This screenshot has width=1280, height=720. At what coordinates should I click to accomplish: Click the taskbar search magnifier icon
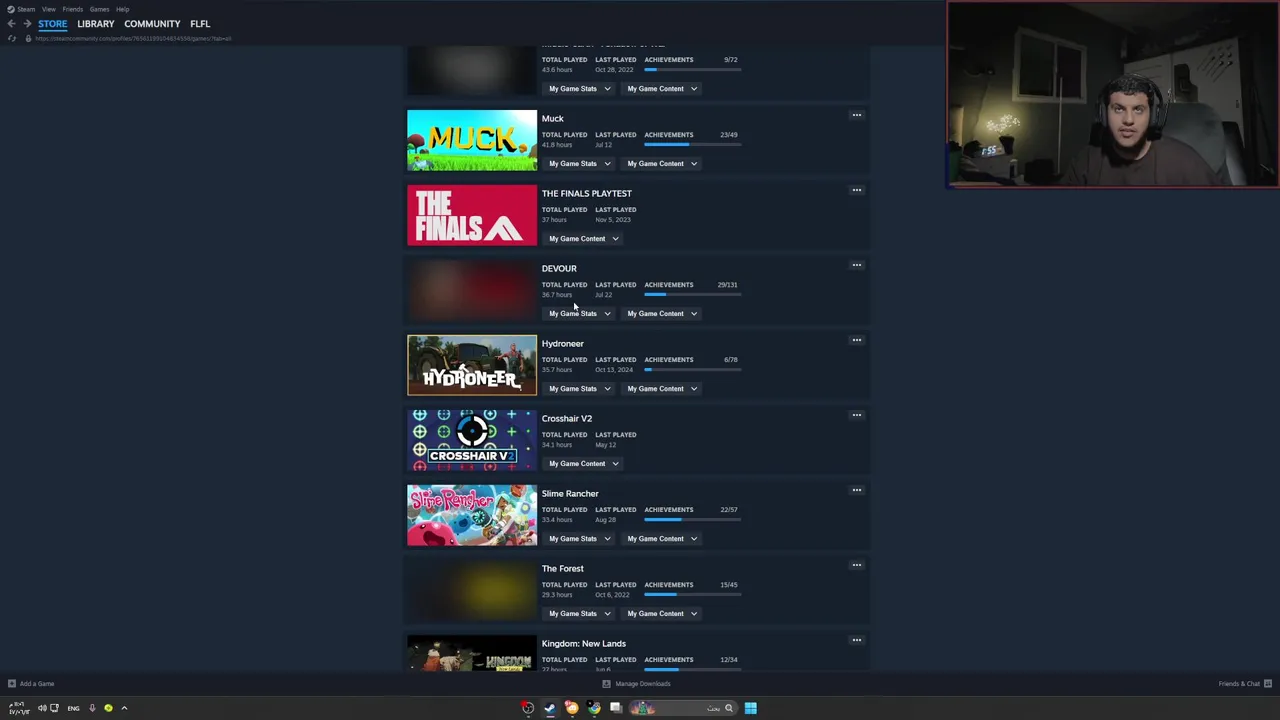click(729, 708)
